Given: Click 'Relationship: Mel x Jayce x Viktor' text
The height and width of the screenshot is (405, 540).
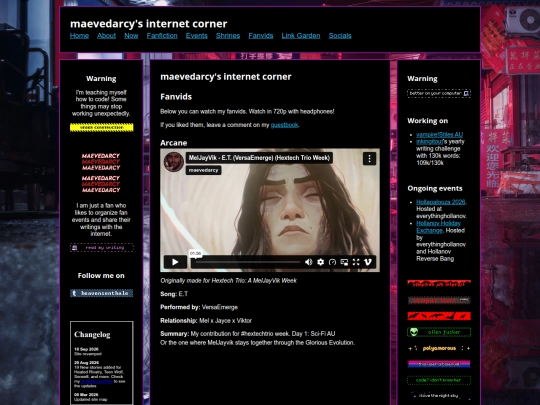Looking at the screenshot, I should (x=206, y=321).
